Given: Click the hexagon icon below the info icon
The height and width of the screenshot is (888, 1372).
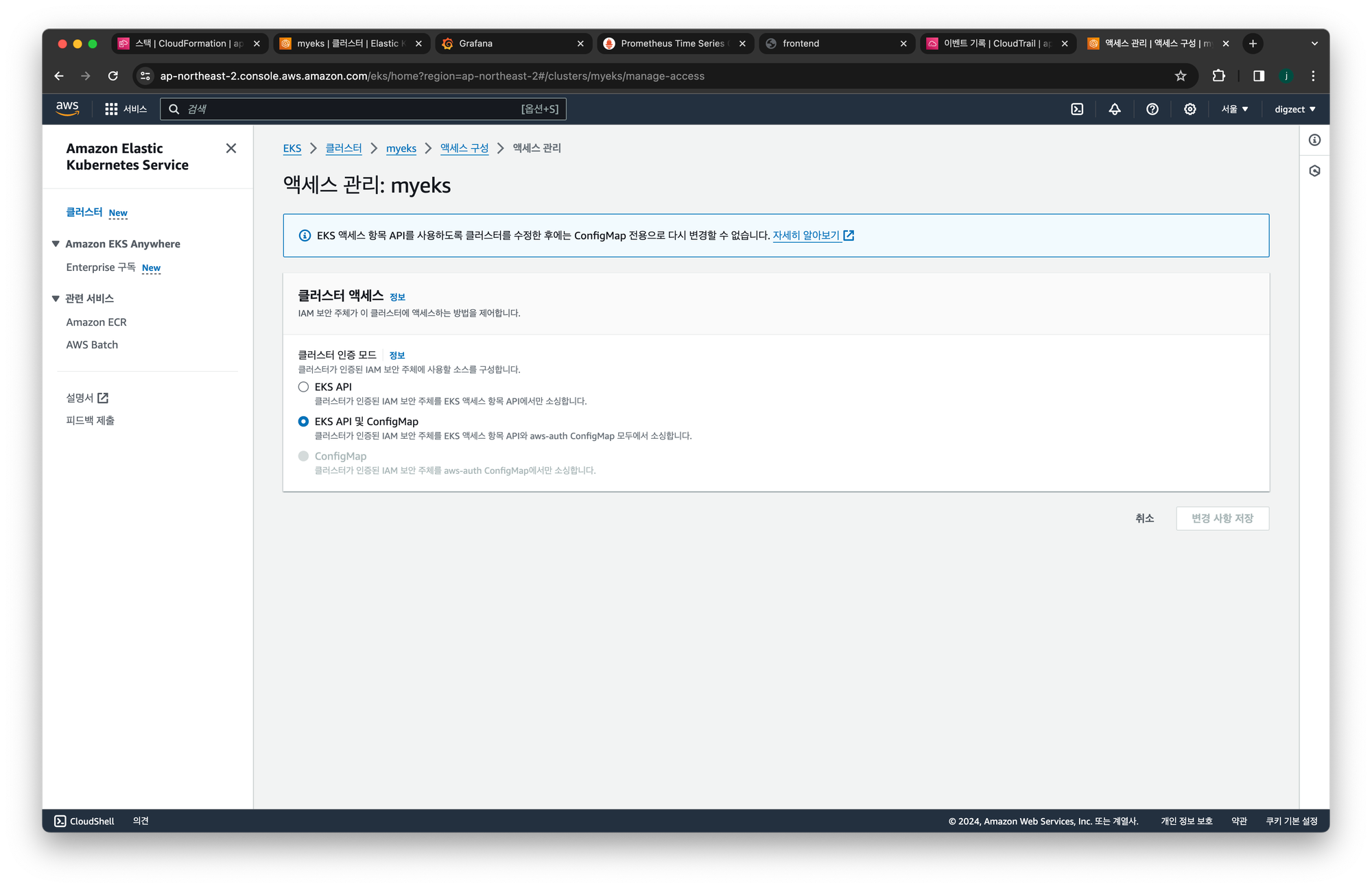Looking at the screenshot, I should pos(1314,171).
